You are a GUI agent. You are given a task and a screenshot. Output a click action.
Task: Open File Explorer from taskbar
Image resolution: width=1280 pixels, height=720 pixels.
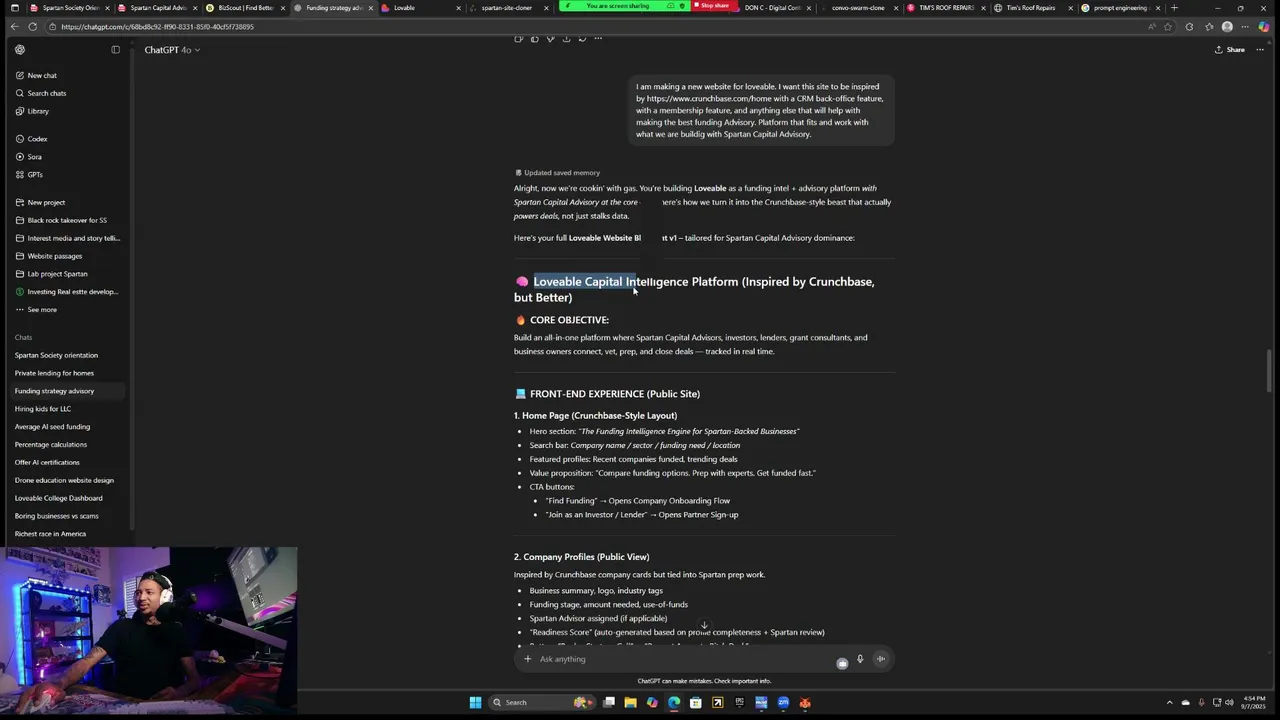[x=630, y=702]
